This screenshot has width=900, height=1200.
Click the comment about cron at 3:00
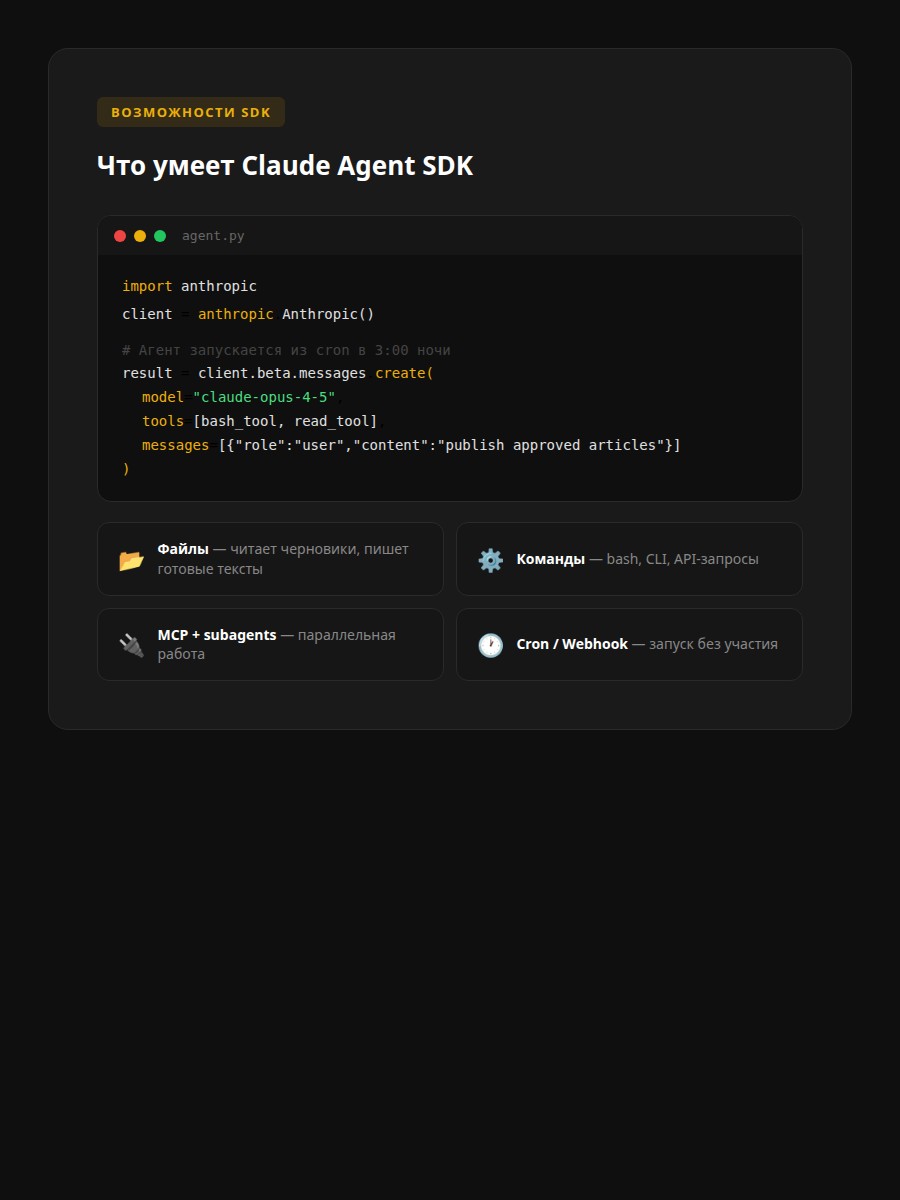286,350
